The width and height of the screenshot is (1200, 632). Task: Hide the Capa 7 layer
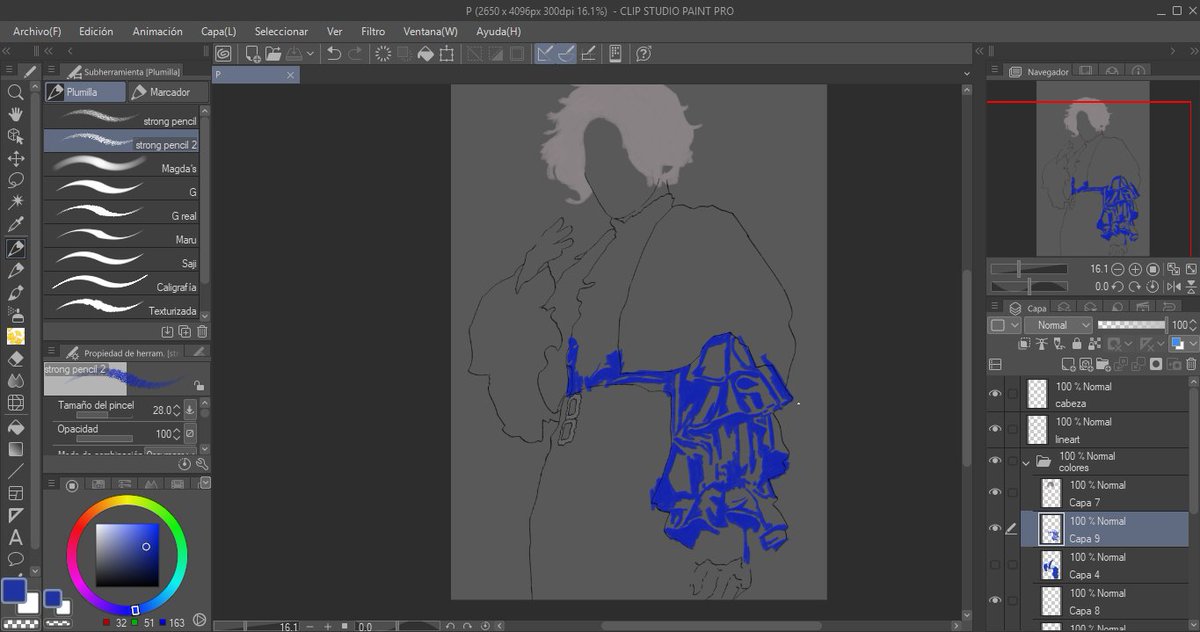[995, 492]
